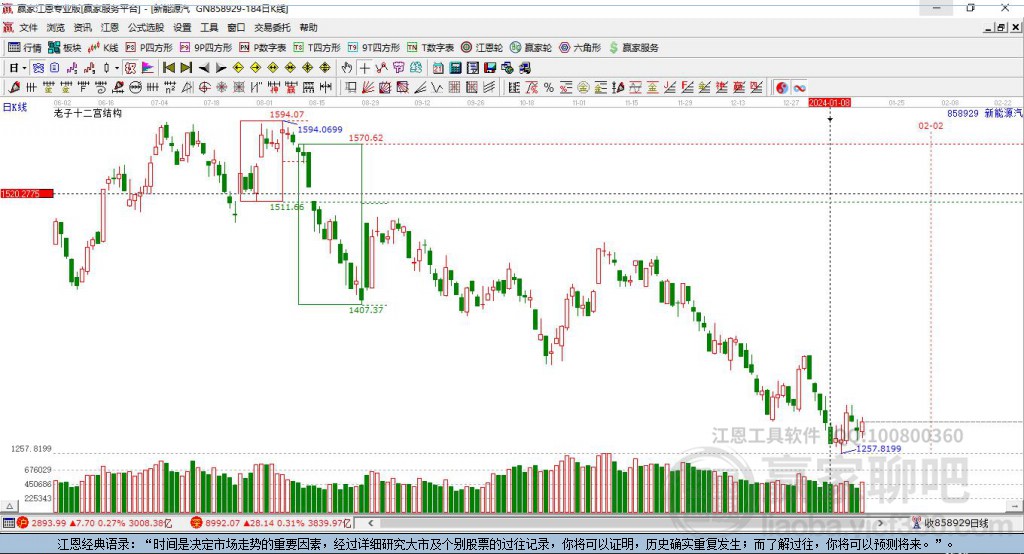Click the infinity loop icon
This screenshot has height=554, width=1024.
pyautogui.click(x=799, y=88)
